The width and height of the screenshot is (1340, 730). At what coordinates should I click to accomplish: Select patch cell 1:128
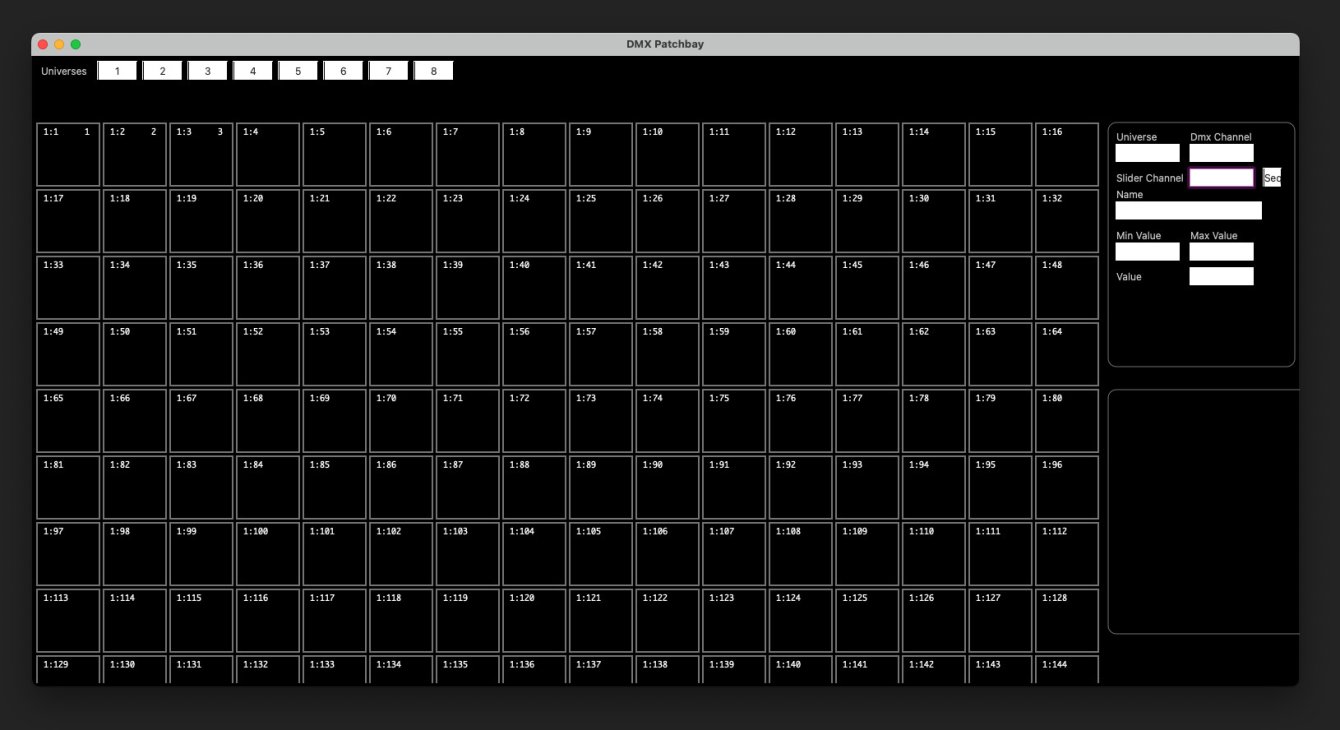coord(1067,621)
